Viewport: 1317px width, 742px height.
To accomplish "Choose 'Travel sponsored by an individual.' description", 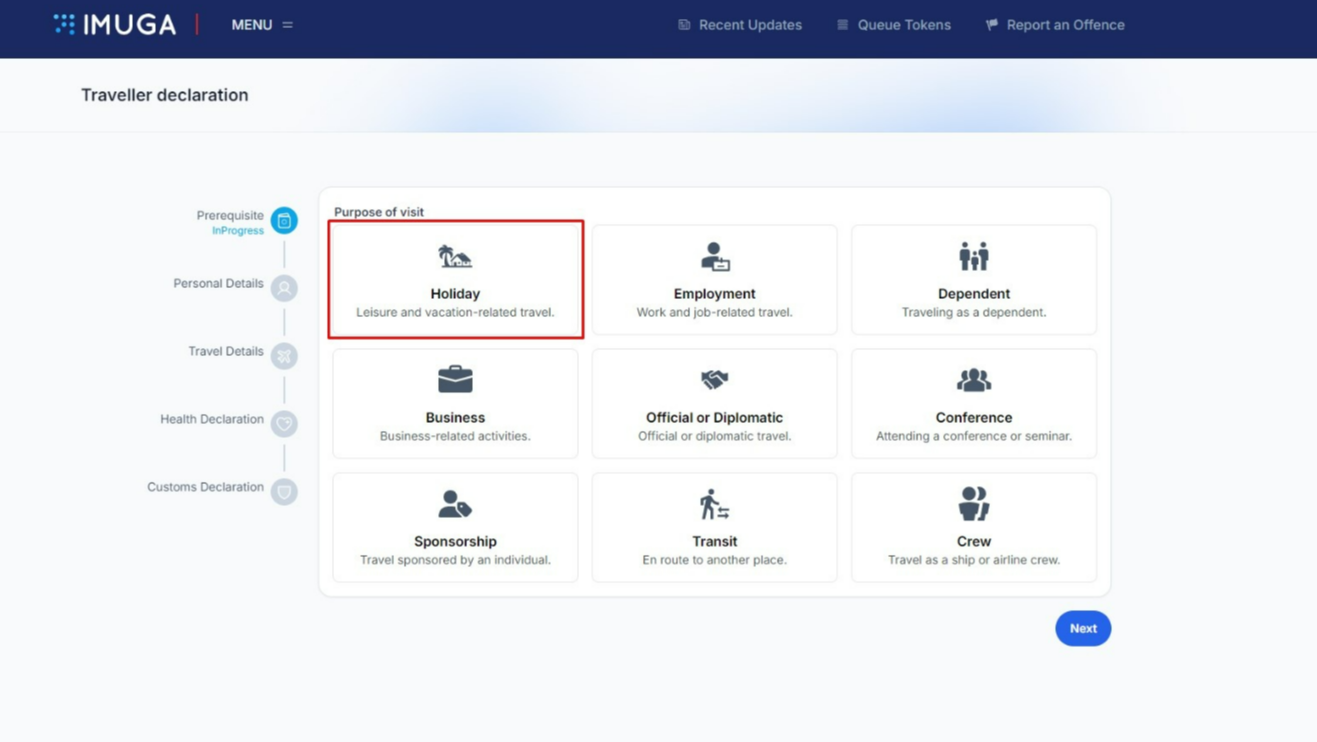I will tap(455, 560).
